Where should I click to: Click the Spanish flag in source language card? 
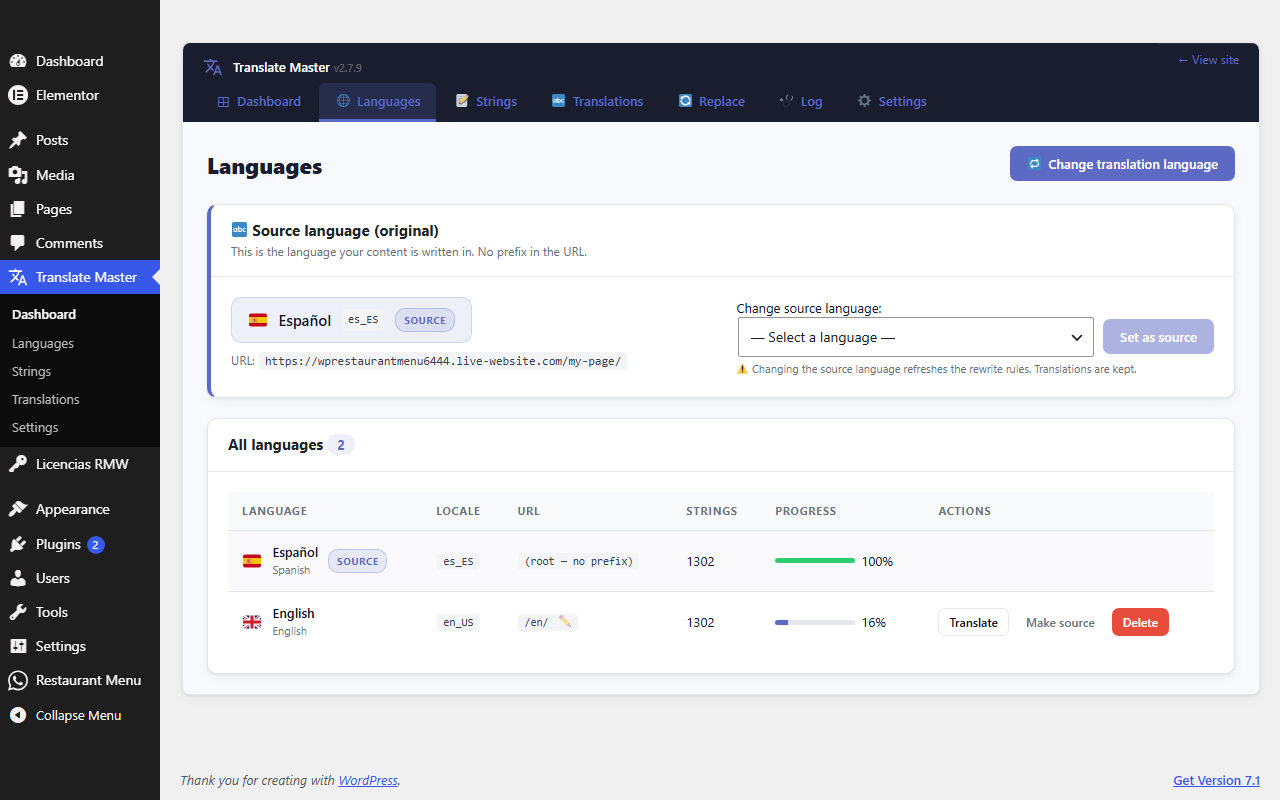coord(258,320)
